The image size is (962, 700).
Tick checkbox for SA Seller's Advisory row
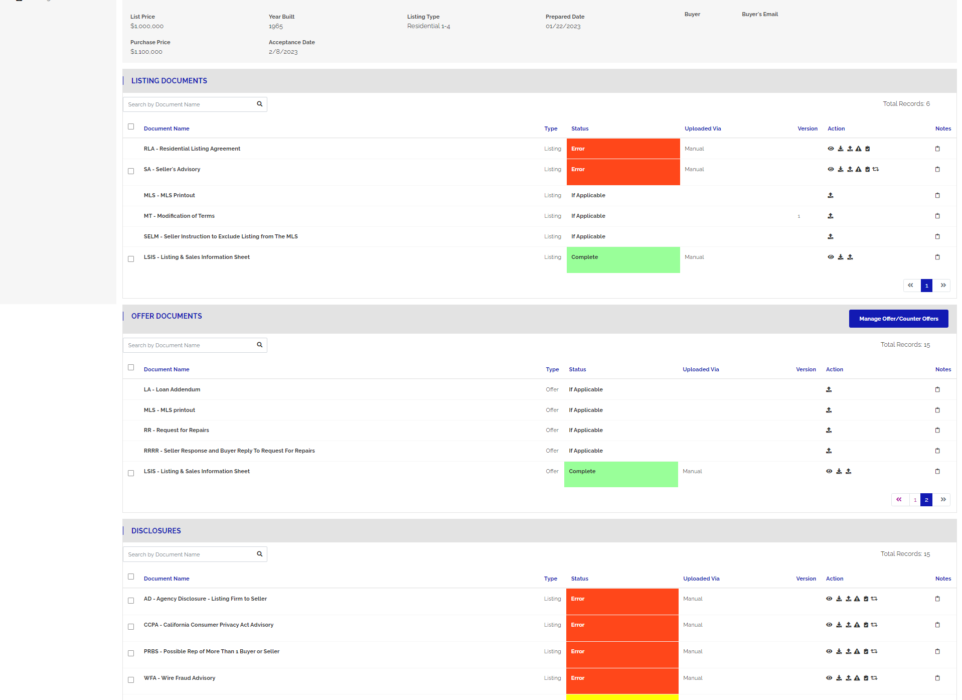pos(131,171)
